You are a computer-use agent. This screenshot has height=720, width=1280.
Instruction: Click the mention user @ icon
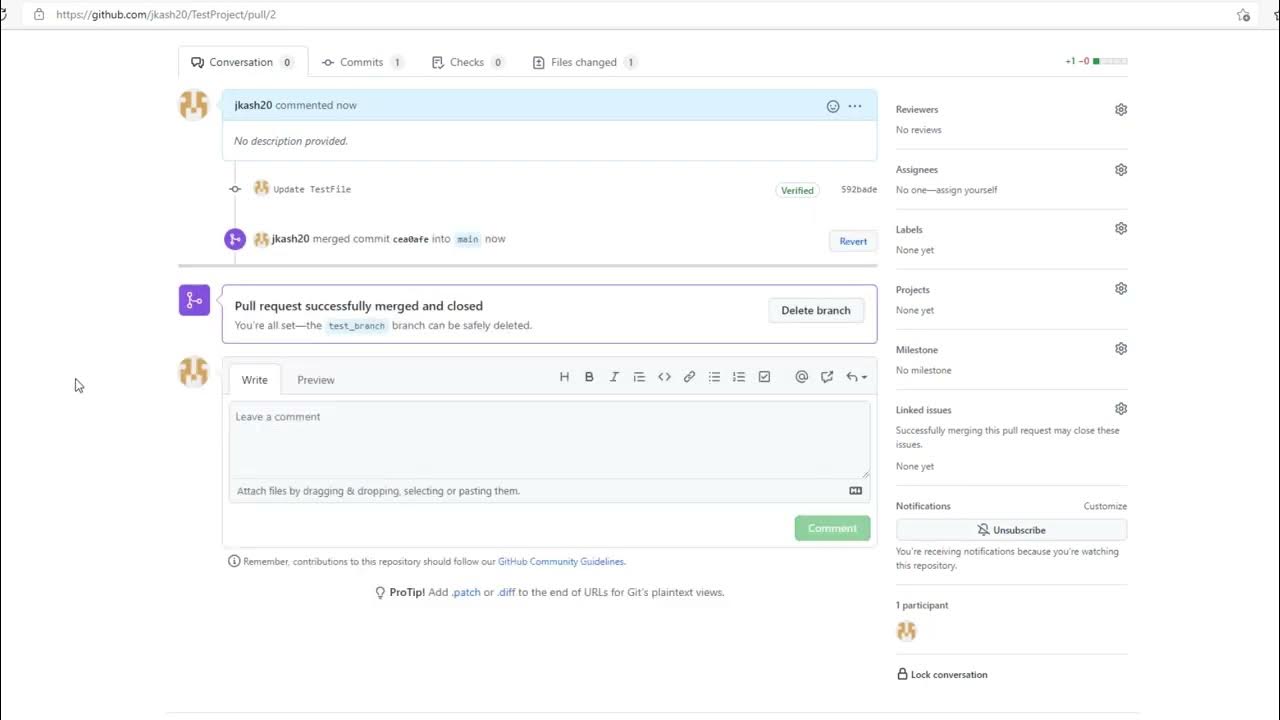(x=801, y=377)
